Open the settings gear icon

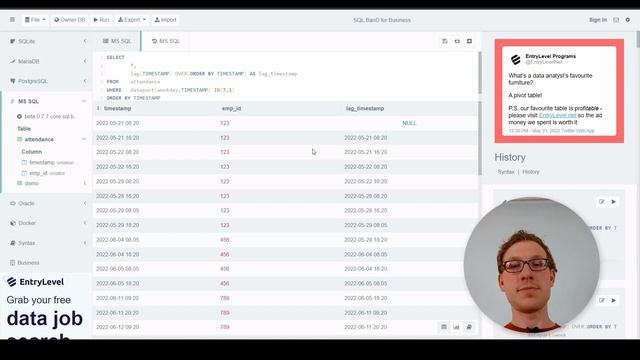[628, 20]
